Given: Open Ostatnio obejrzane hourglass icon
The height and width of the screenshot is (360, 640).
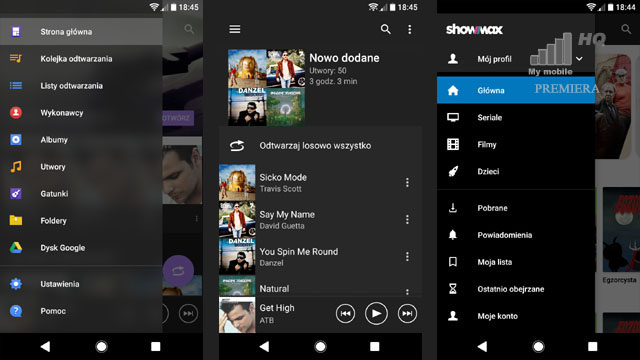Looking at the screenshot, I should [453, 289].
